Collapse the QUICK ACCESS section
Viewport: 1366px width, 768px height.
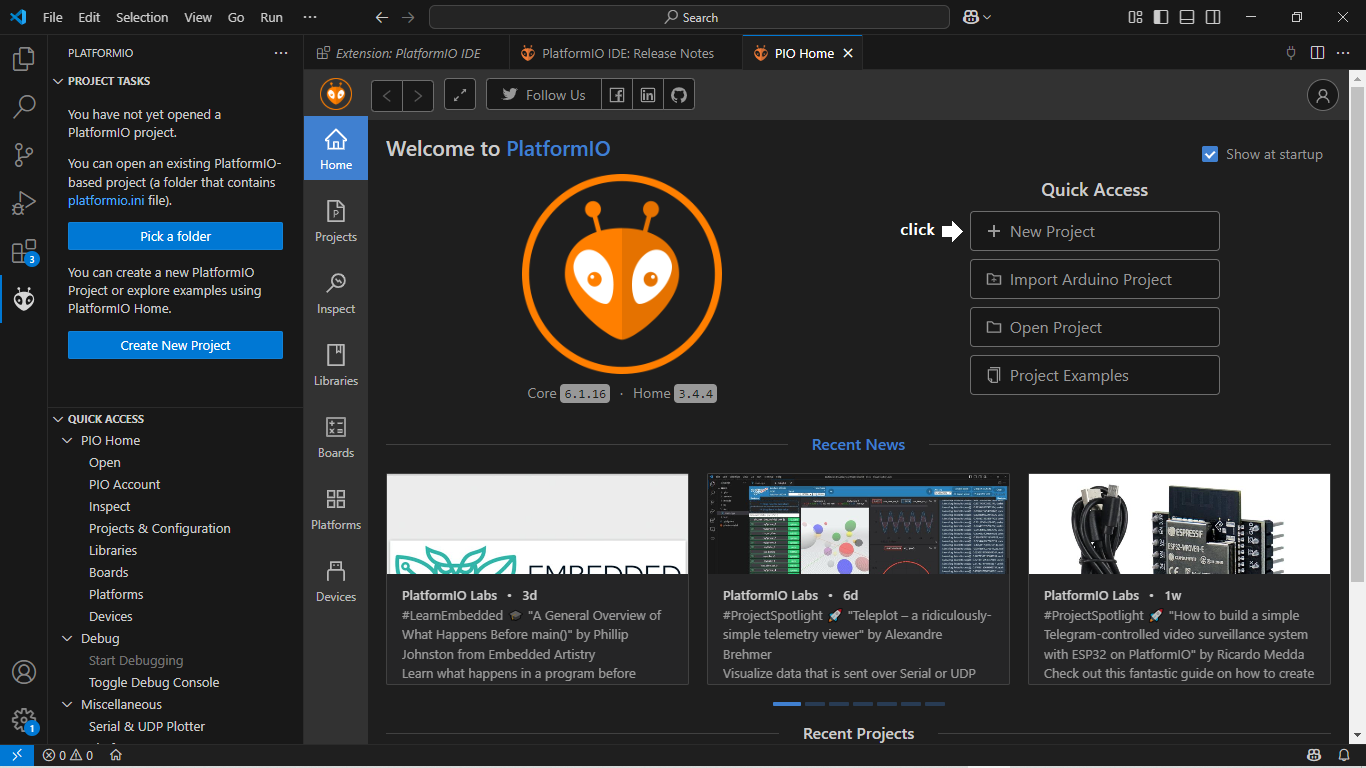[x=58, y=419]
